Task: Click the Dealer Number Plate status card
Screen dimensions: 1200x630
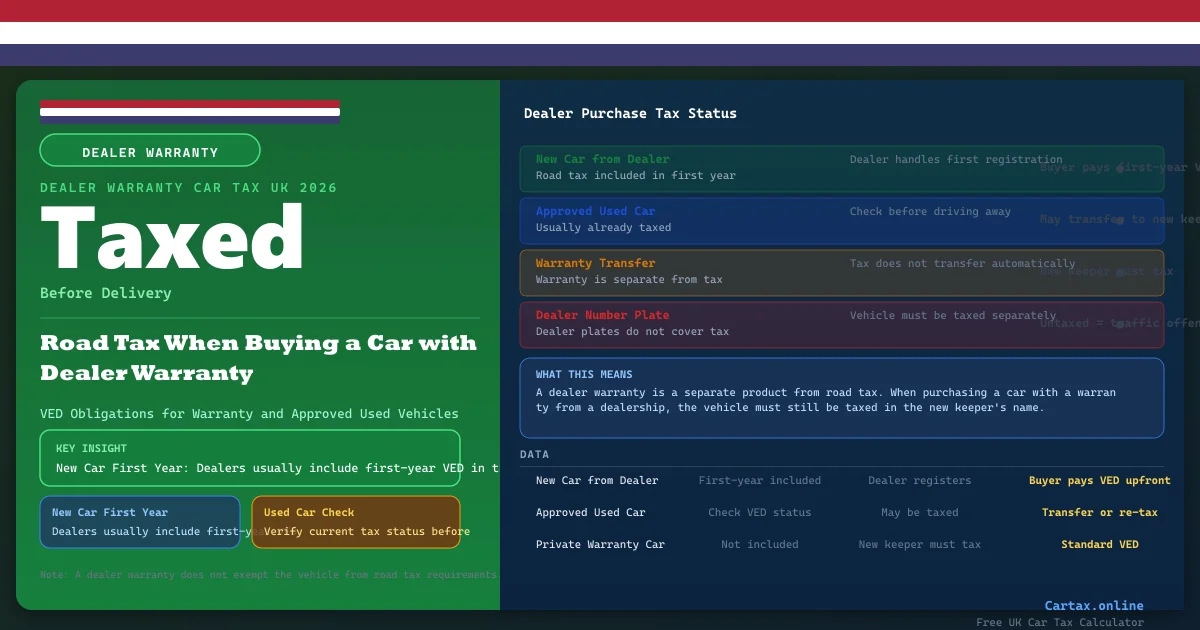Action: pos(841,324)
